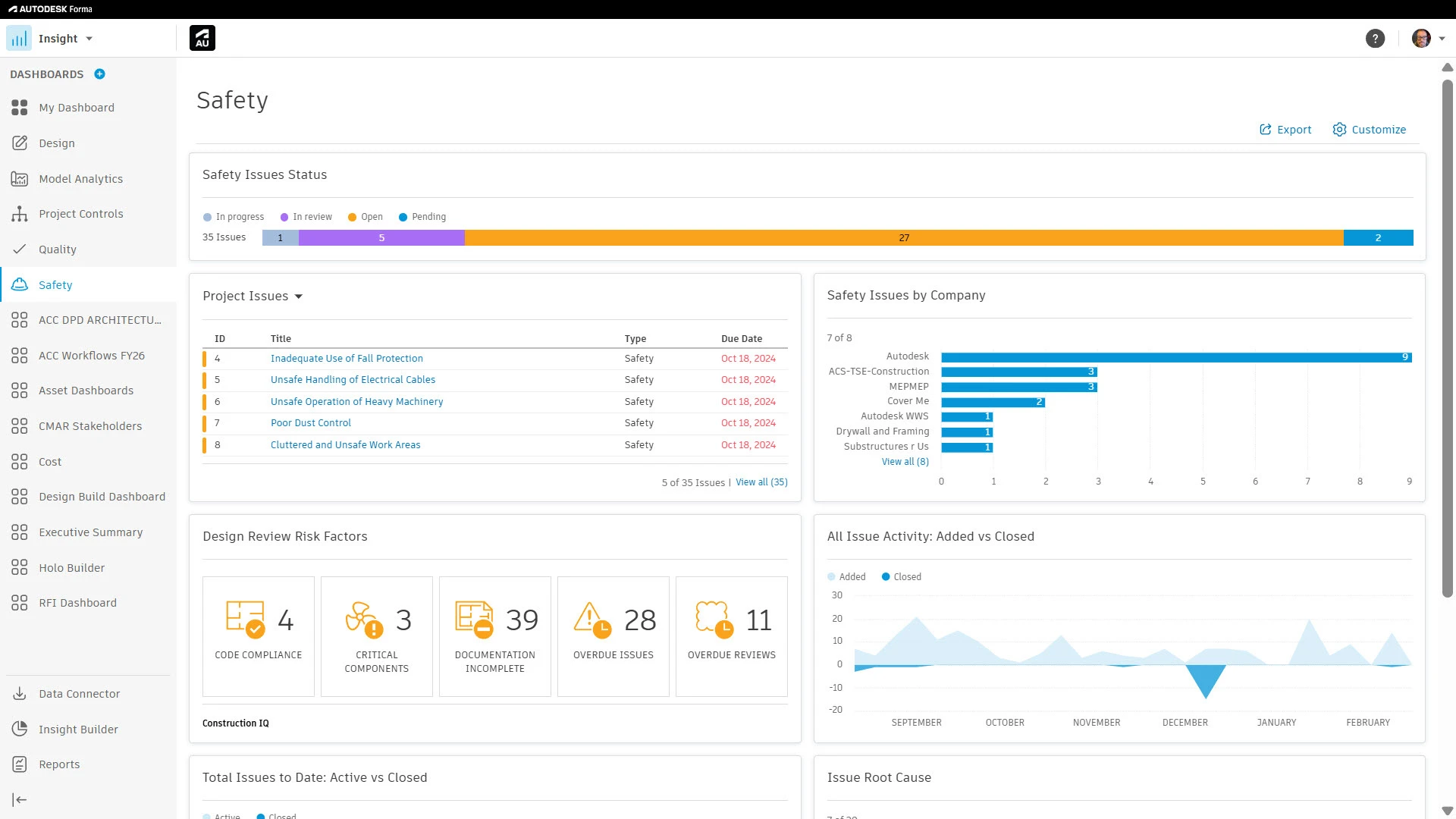Click the Autodesk company bar

click(1176, 357)
